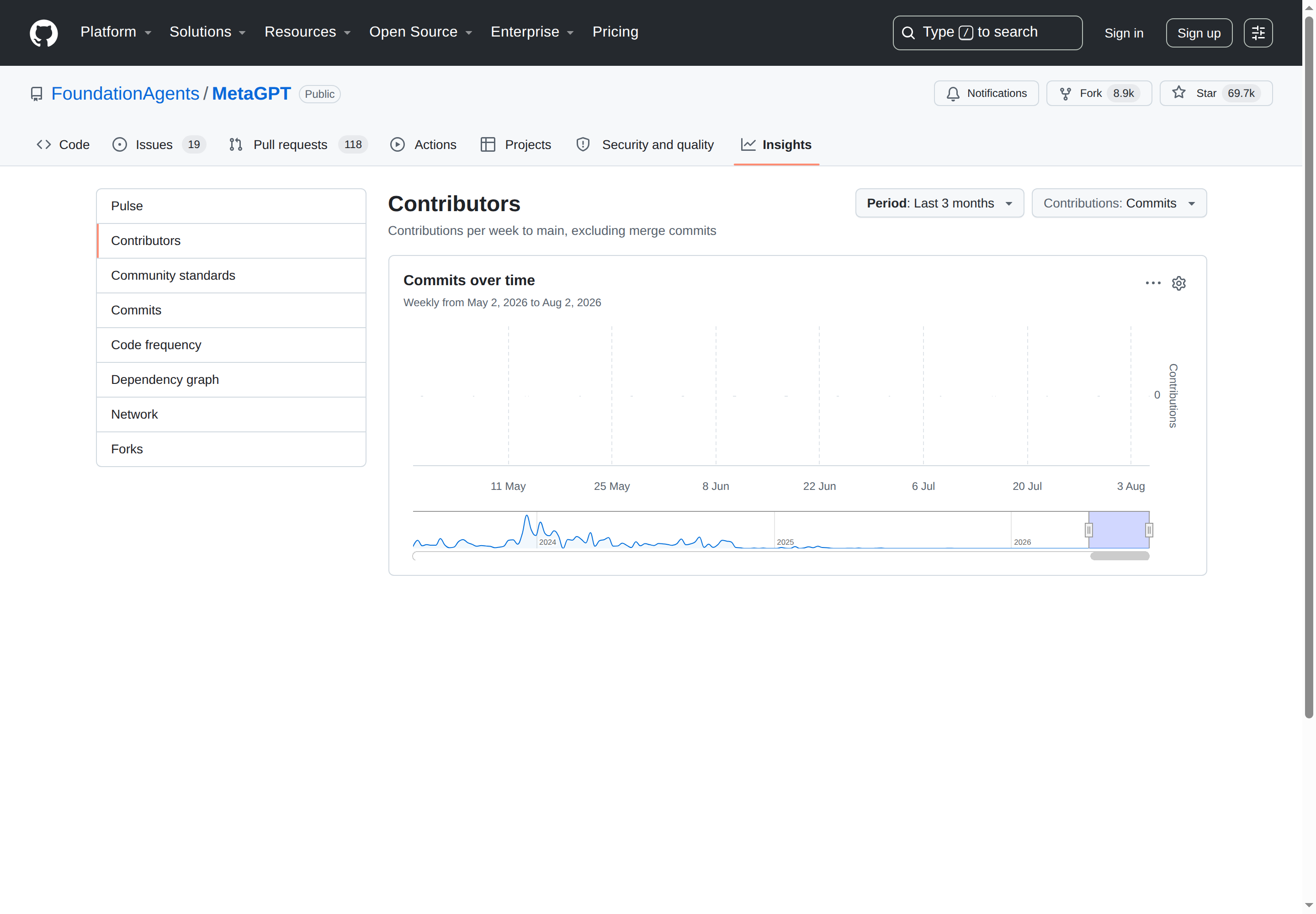Screen dimensions: 1316x914
Task: Click the repository book icon
Action: (36, 94)
